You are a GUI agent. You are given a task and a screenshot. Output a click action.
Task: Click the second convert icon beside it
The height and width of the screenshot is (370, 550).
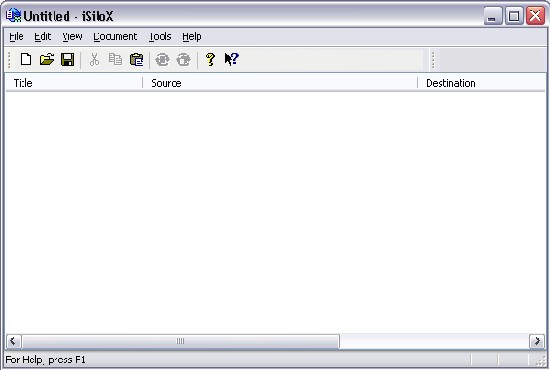(x=183, y=59)
